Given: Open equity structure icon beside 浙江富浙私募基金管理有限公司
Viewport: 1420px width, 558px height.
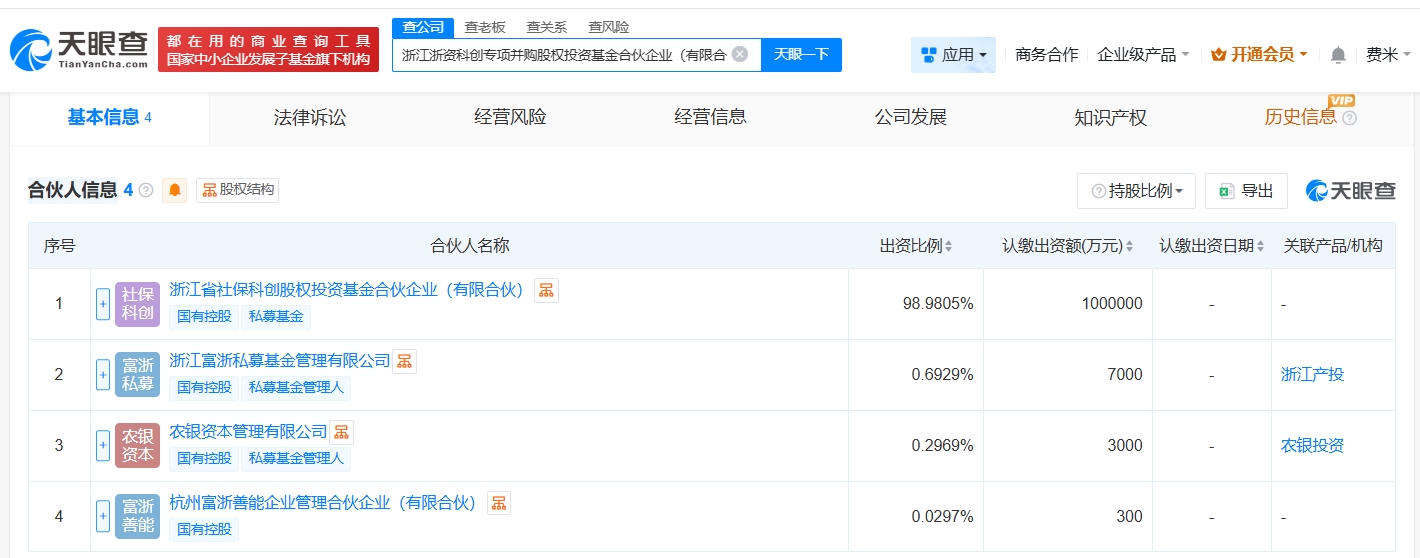Looking at the screenshot, I should pos(404,361).
